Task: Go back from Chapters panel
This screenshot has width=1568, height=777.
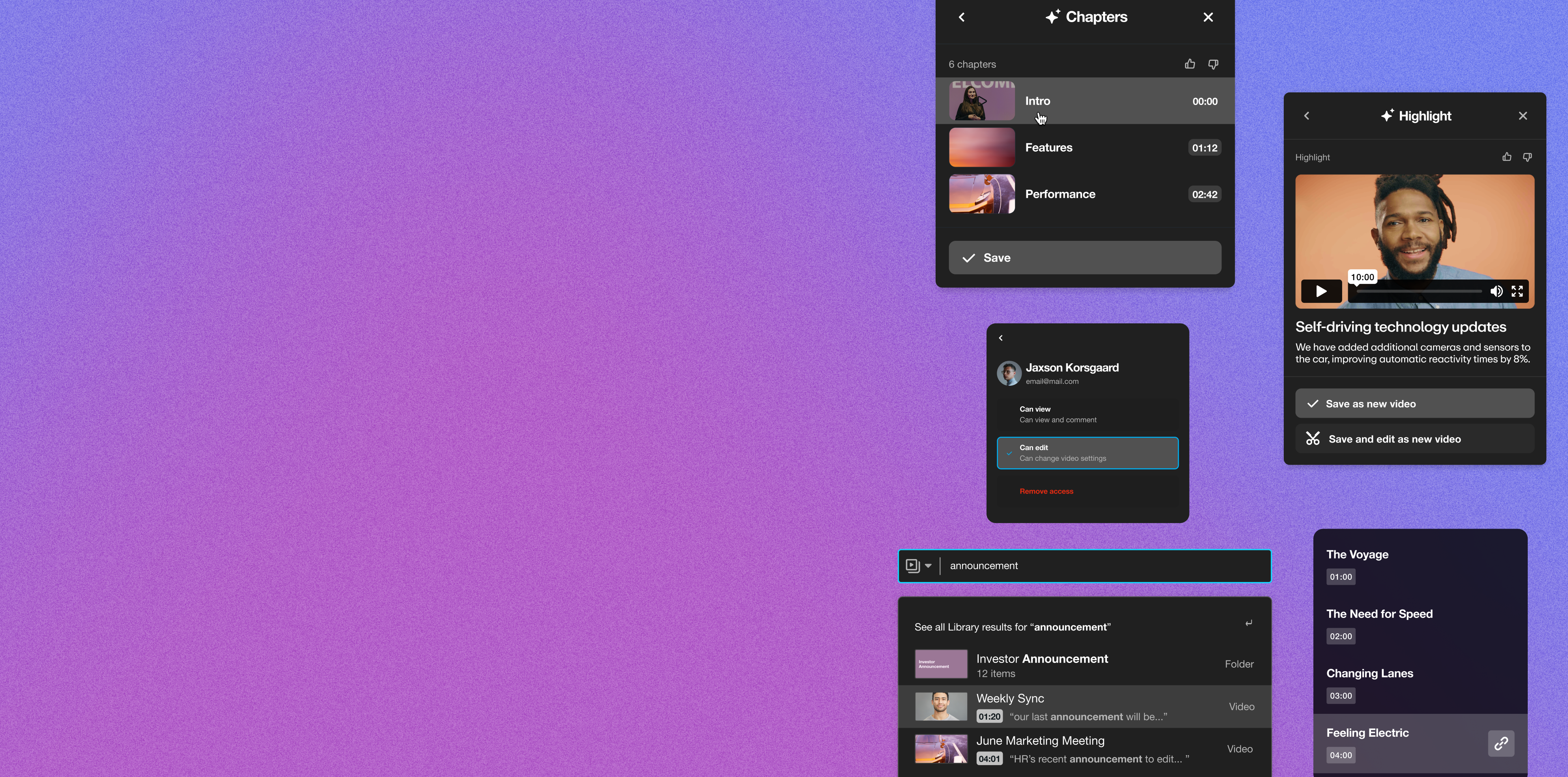Action: coord(962,18)
